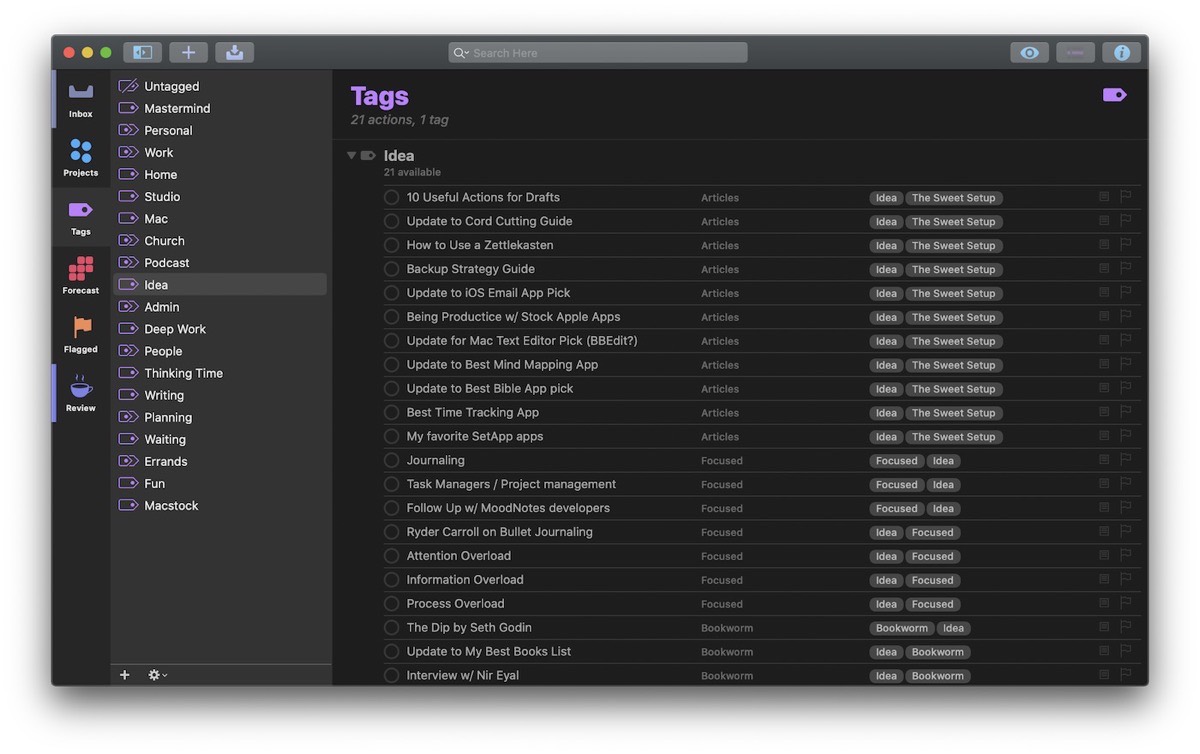Click the Focused tag on 'Information Overload'
1200x754 pixels.
tap(933, 580)
